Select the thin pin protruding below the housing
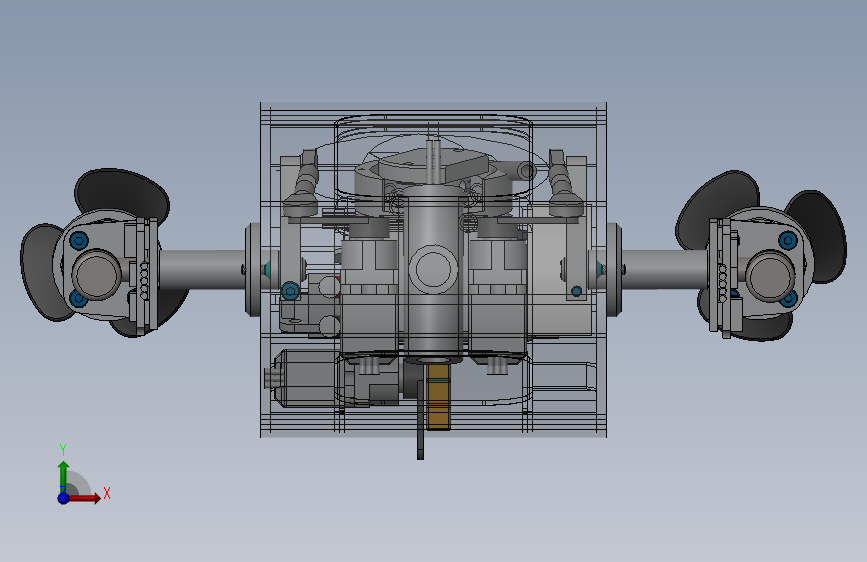Image resolution: width=867 pixels, height=562 pixels. pos(420,420)
